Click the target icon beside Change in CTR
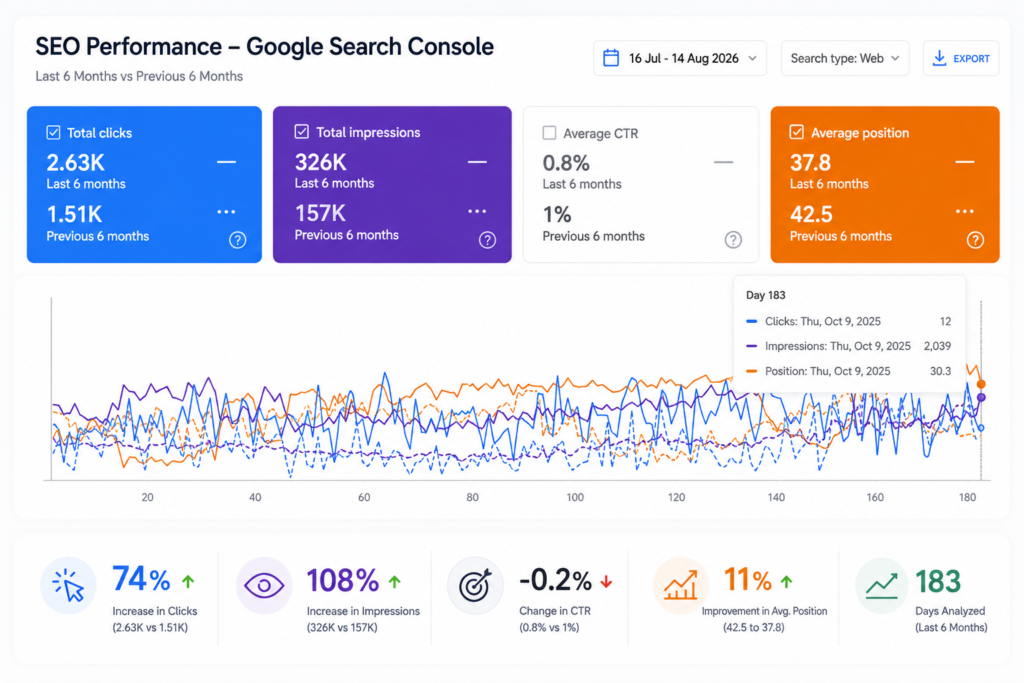The height and width of the screenshot is (683, 1024). click(x=475, y=585)
